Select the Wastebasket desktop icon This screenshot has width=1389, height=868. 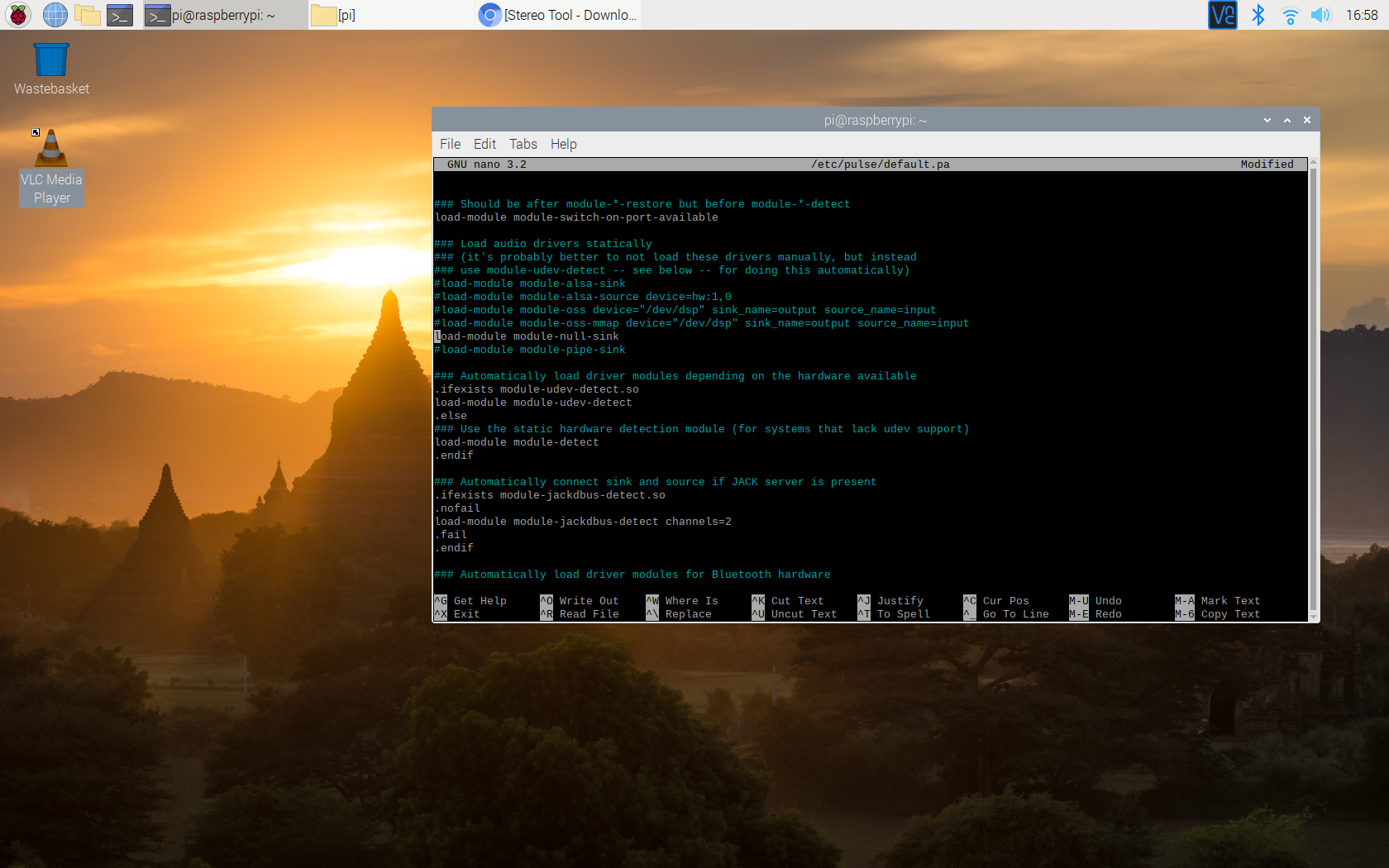[x=51, y=69]
